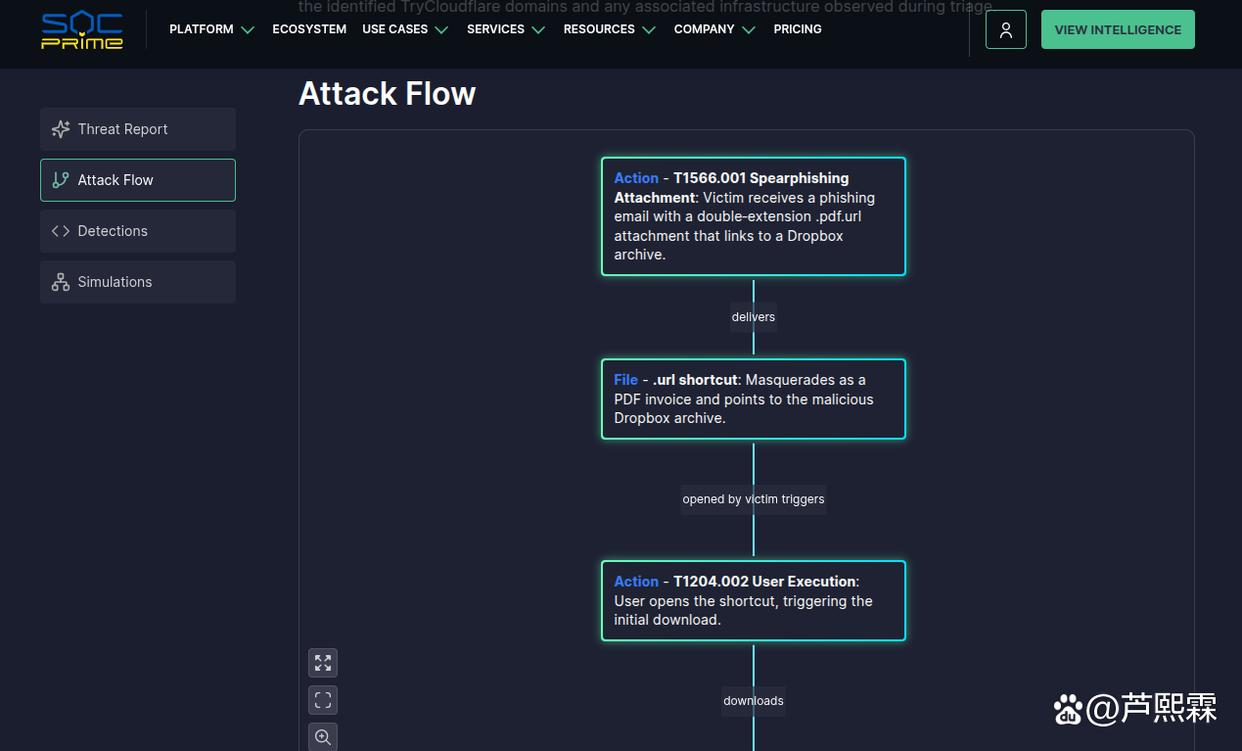Select the .url shortcut File node

[x=753, y=399]
